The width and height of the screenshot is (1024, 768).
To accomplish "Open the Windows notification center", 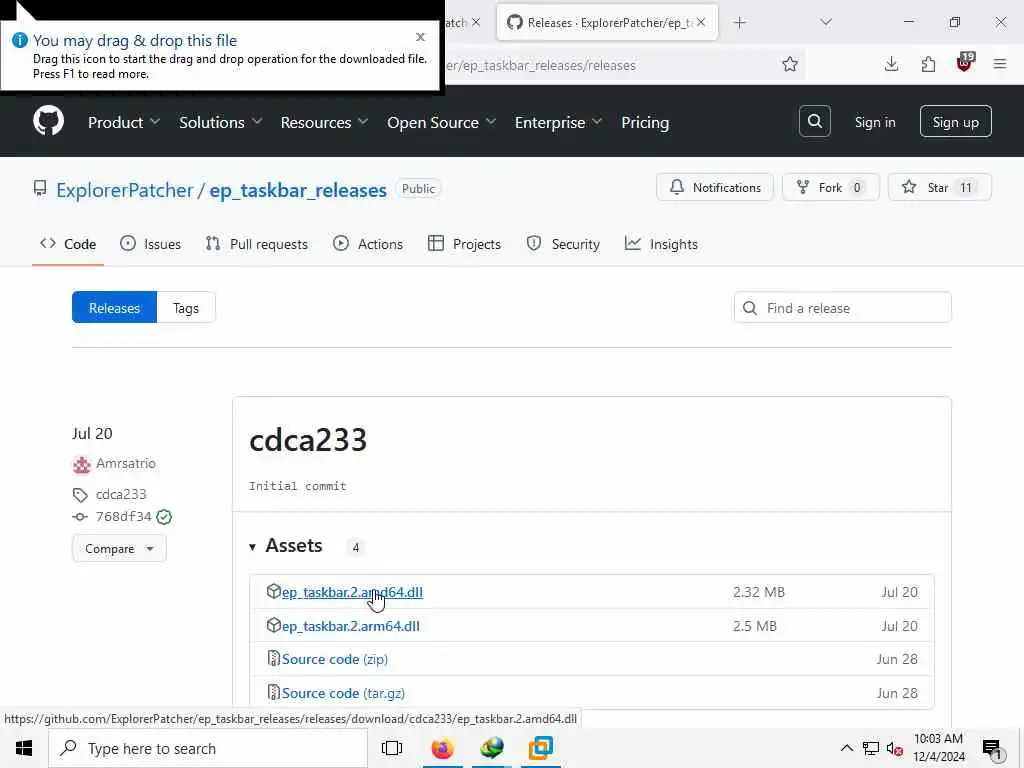I will 992,748.
